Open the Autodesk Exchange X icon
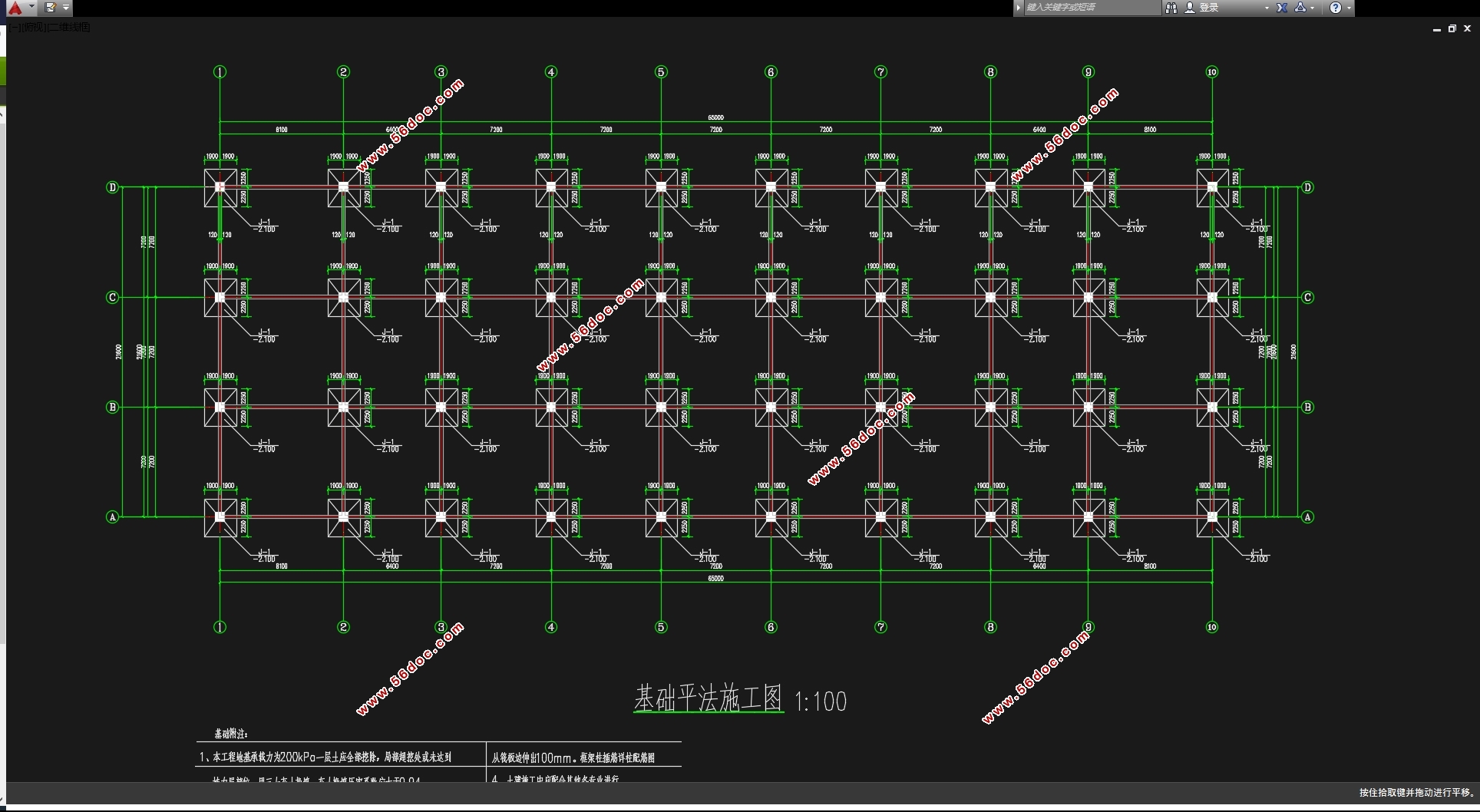This screenshot has width=1480, height=812. [x=1282, y=8]
